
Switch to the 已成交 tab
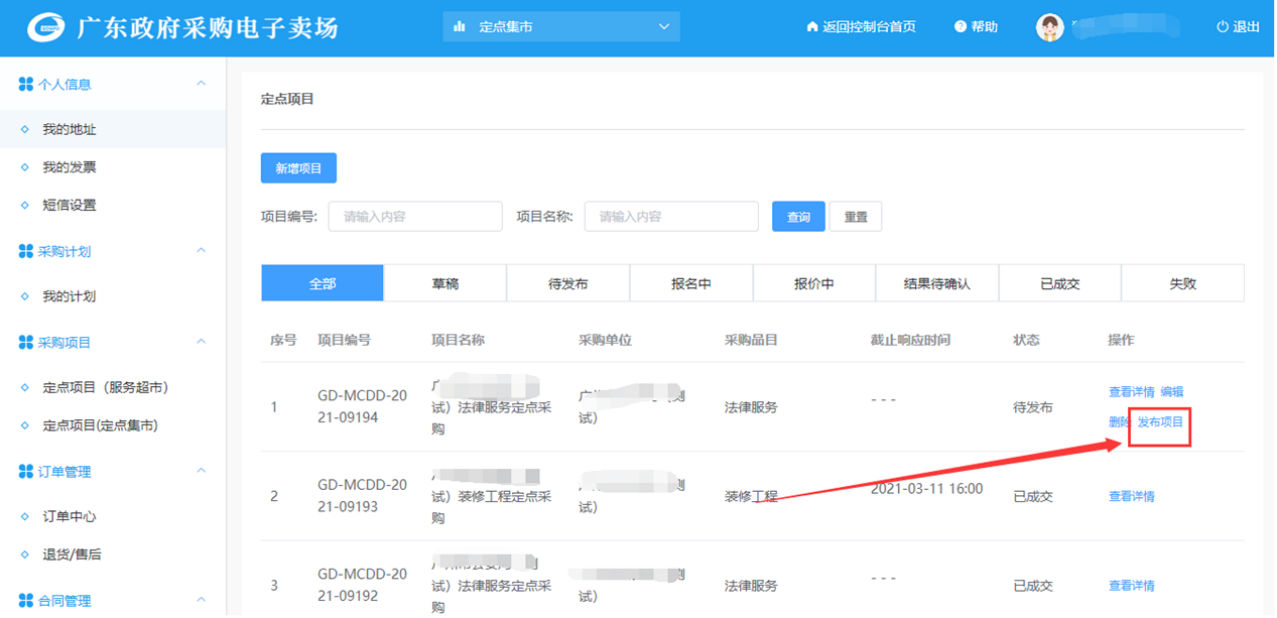point(1060,284)
